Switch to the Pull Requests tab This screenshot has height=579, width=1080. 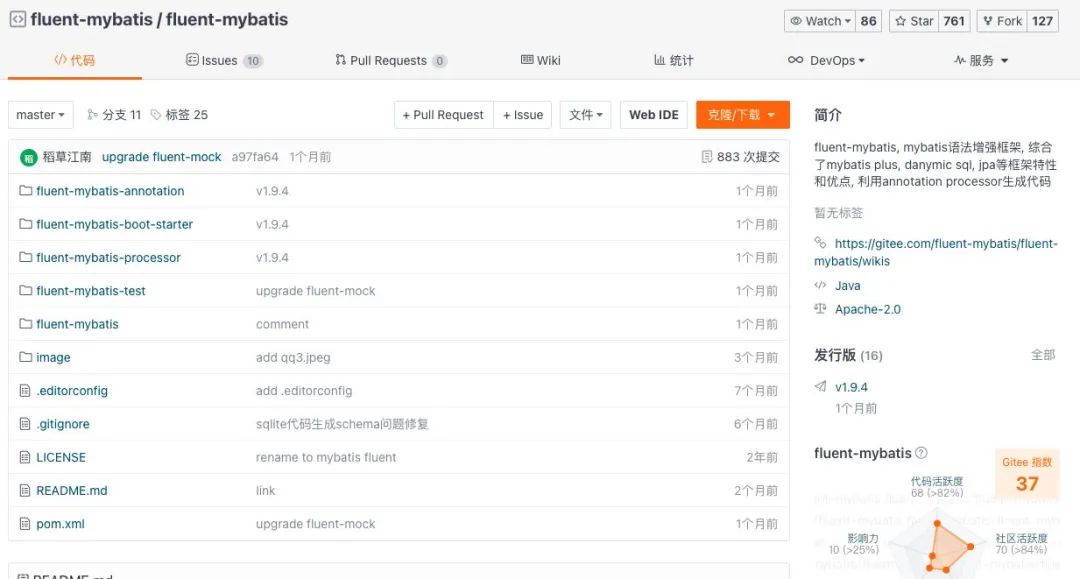pyautogui.click(x=391, y=61)
